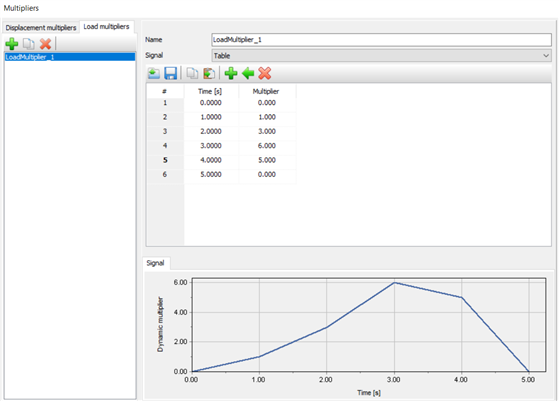This screenshot has height=401, width=559.
Task: Add a row to the signal table
Action: click(x=231, y=73)
